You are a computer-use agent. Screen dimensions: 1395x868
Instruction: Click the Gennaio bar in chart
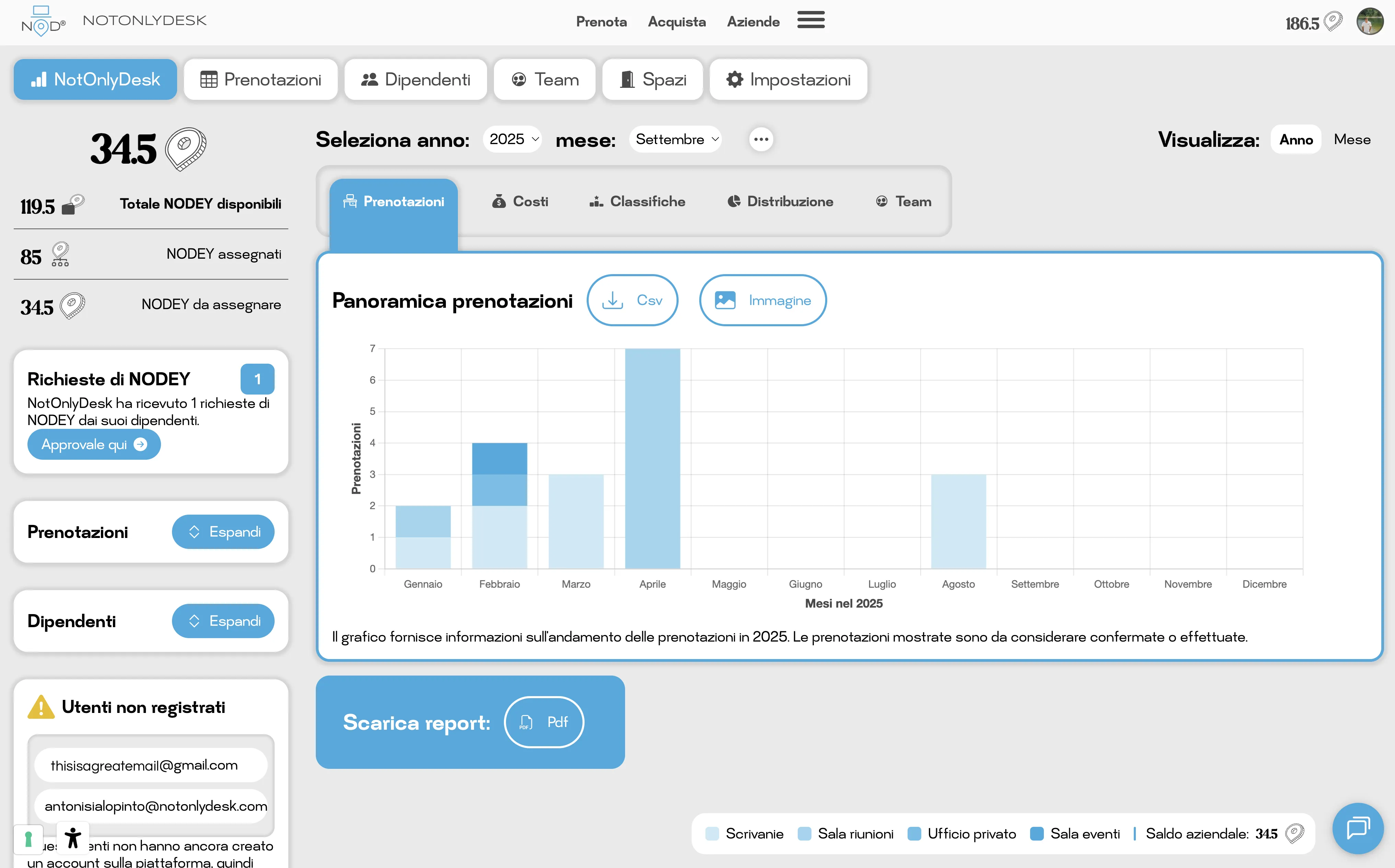pos(423,537)
